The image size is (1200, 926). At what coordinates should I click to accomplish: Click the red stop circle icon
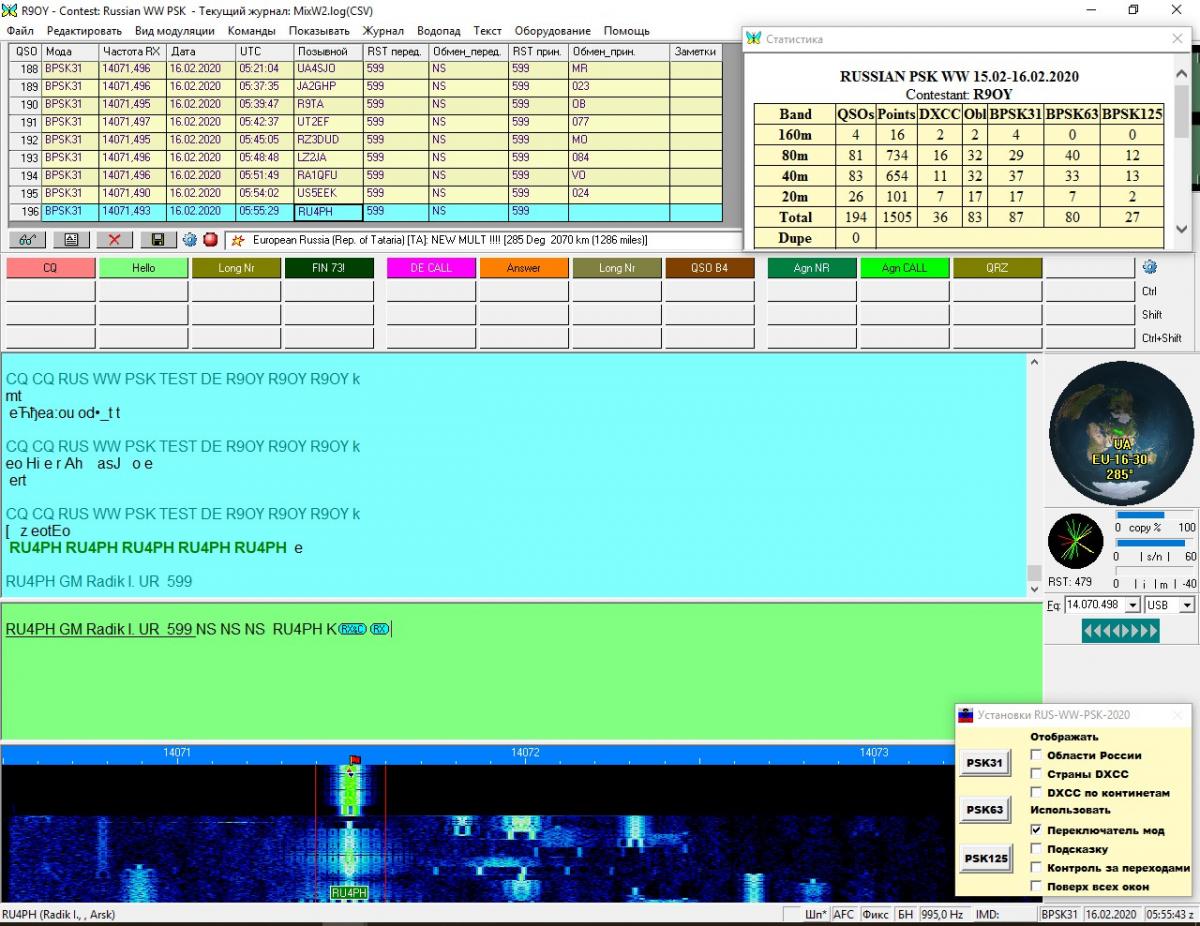coord(210,240)
